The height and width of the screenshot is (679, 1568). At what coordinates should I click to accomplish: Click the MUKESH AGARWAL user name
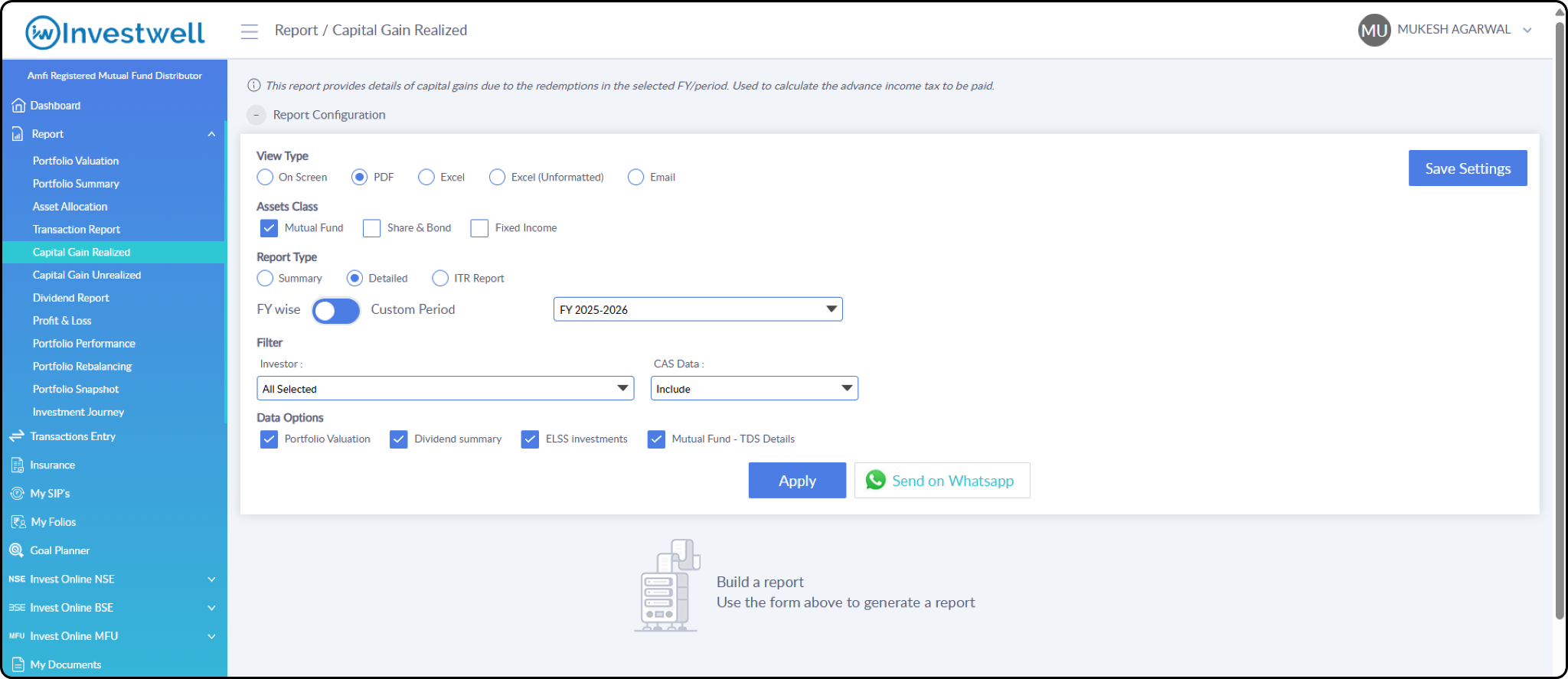tap(1454, 29)
